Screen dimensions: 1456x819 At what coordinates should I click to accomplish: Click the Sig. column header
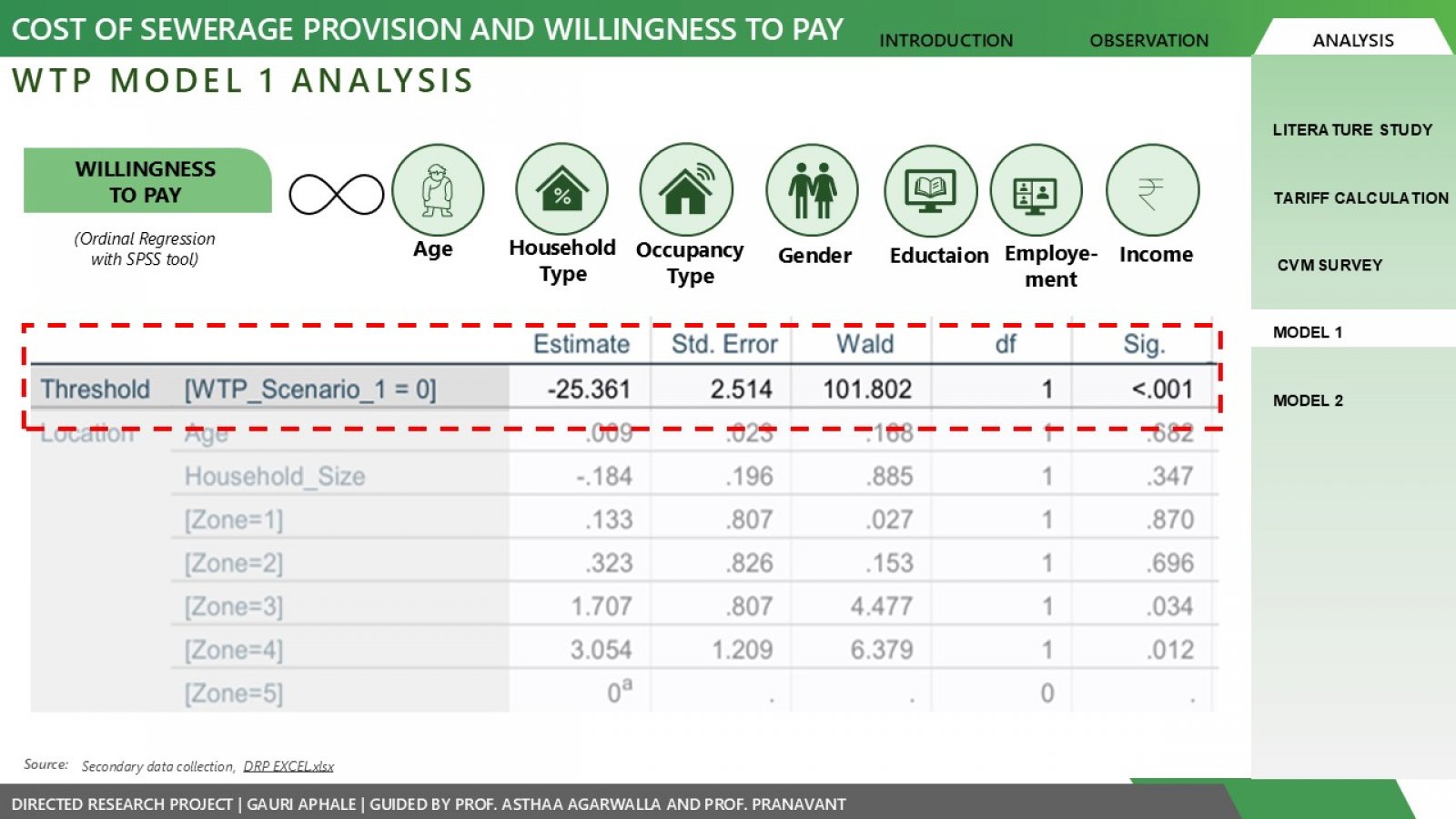coord(1144,344)
